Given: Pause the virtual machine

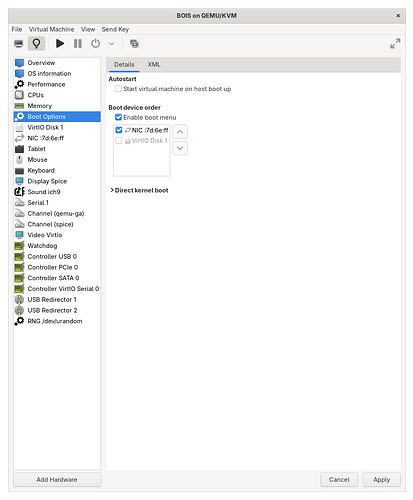Looking at the screenshot, I should [78, 44].
